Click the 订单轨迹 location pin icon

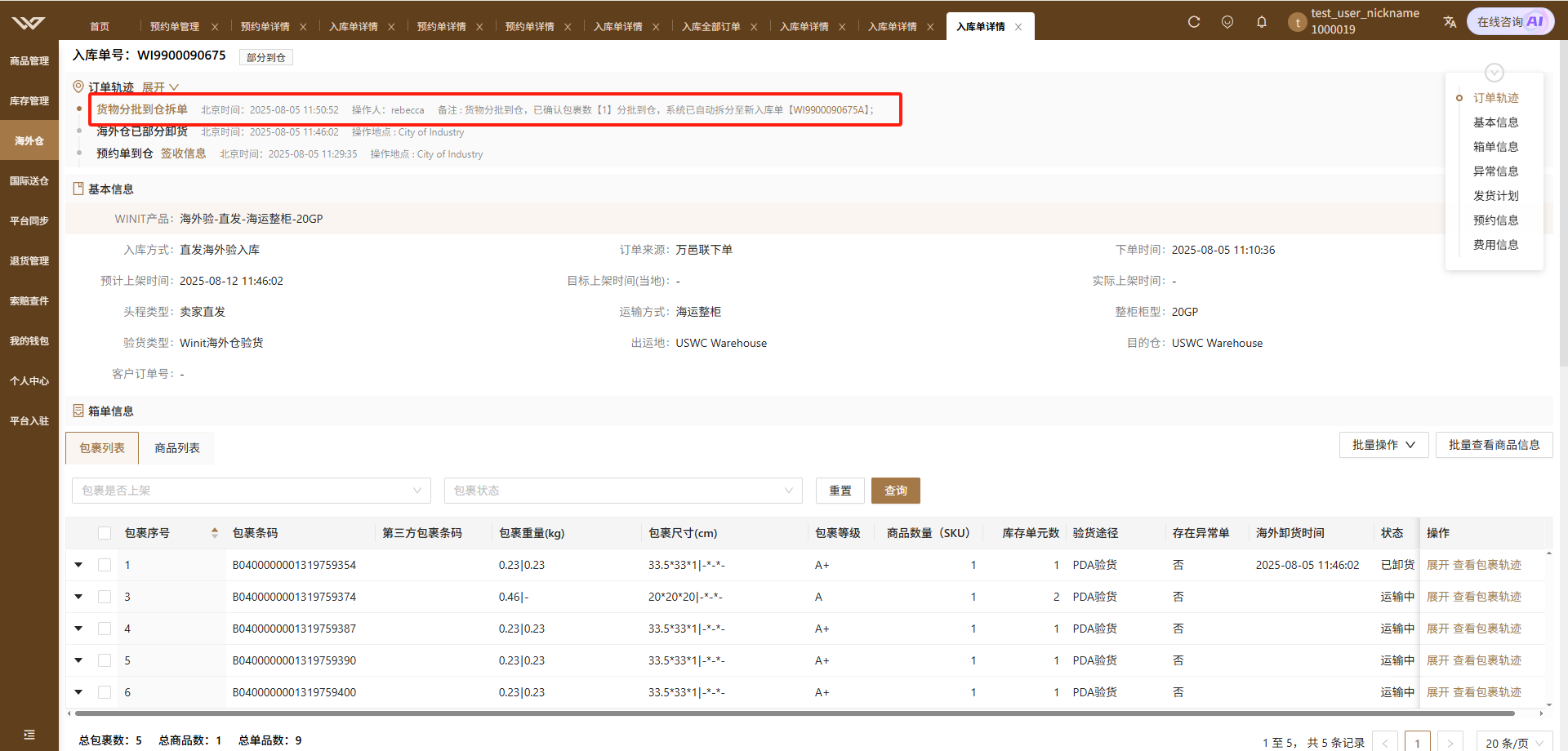click(x=78, y=87)
